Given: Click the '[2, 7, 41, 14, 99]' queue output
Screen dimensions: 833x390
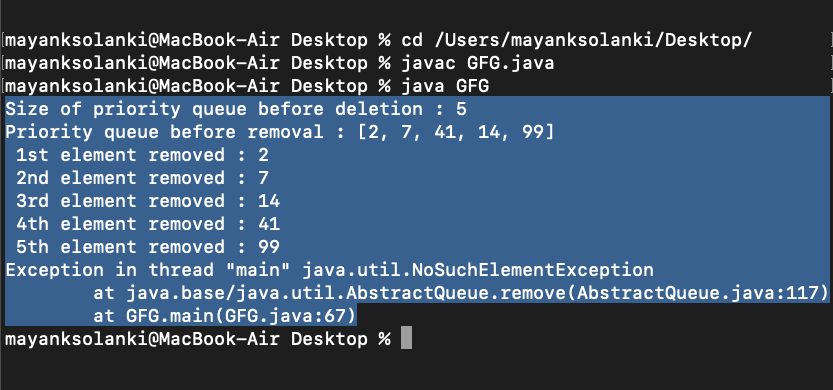Looking at the screenshot, I should [x=456, y=132].
